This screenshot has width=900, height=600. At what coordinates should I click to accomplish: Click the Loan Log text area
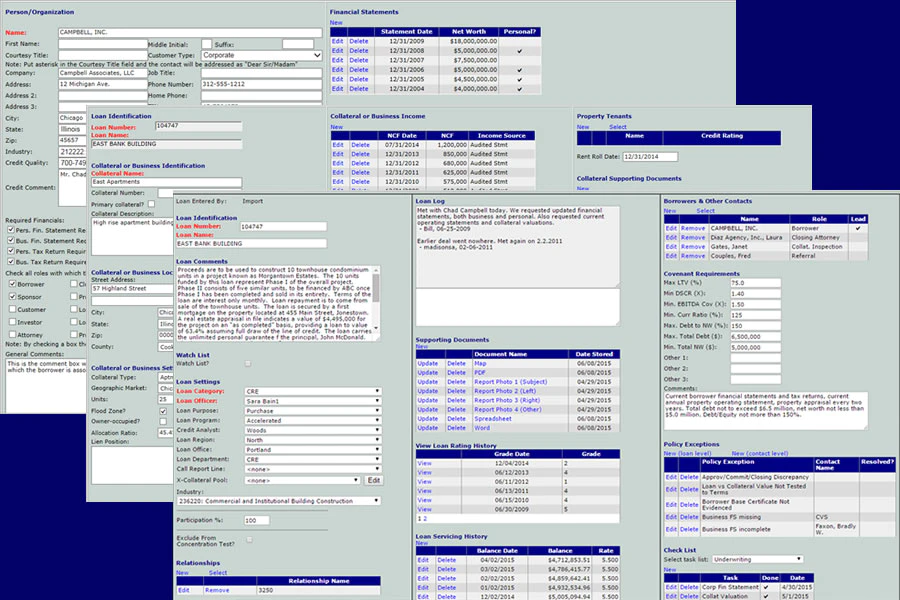[x=517, y=247]
